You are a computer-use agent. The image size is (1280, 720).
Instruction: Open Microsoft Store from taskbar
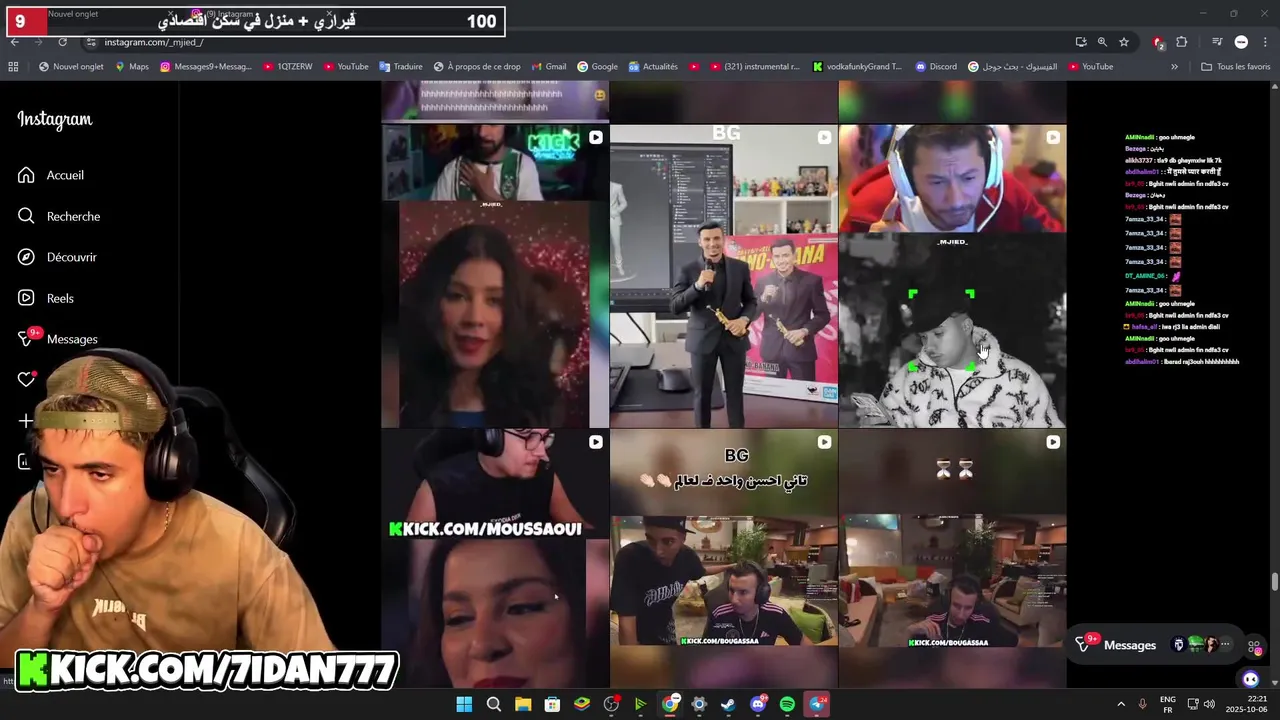coord(552,704)
